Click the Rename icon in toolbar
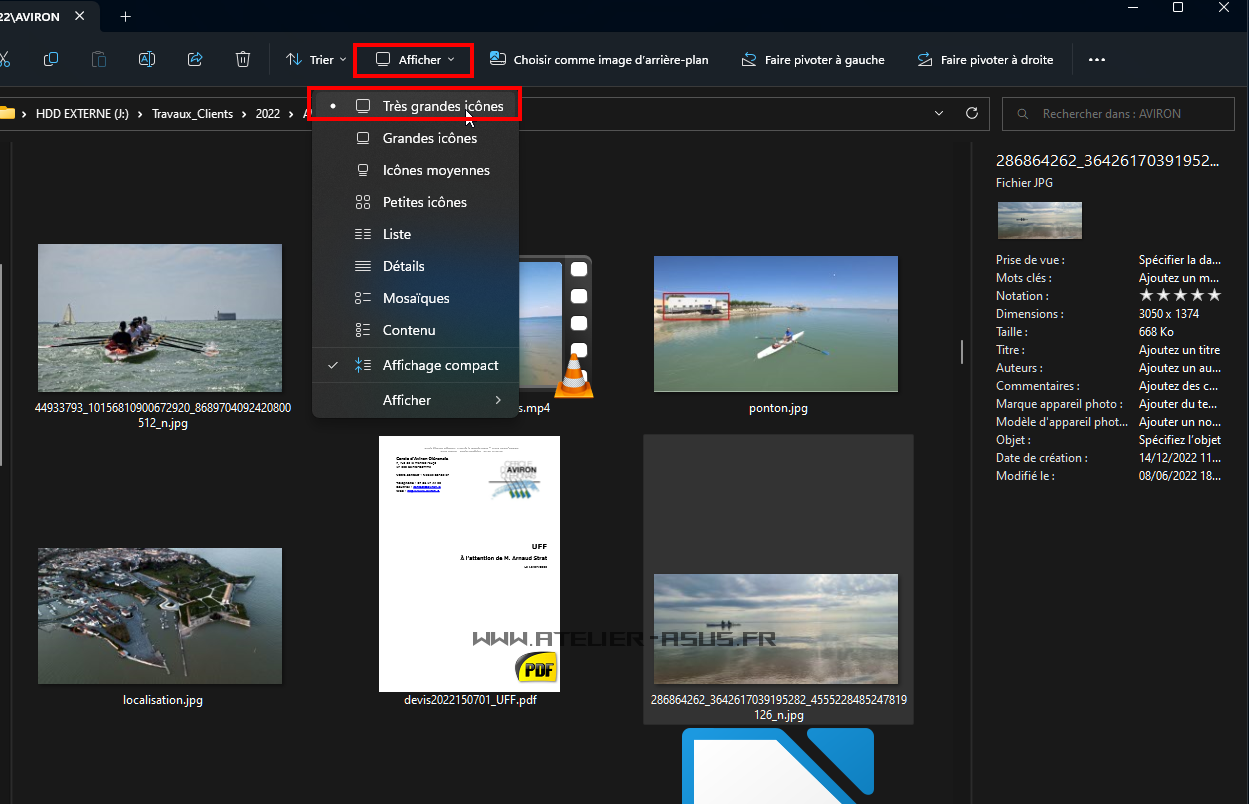 pos(147,60)
